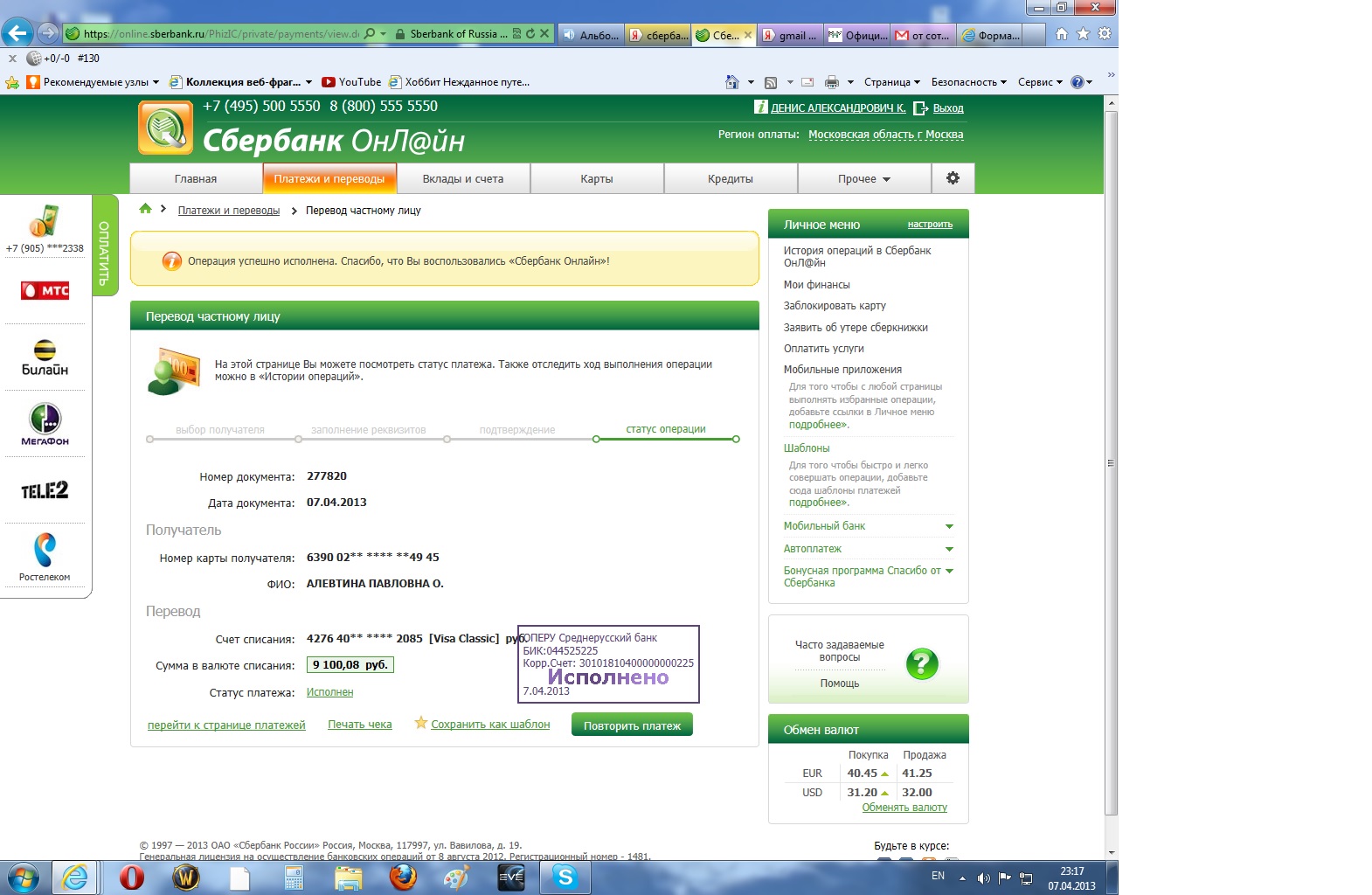Click the read mail envelope icon in command bar
This screenshot has width=1372, height=895.
tap(807, 82)
